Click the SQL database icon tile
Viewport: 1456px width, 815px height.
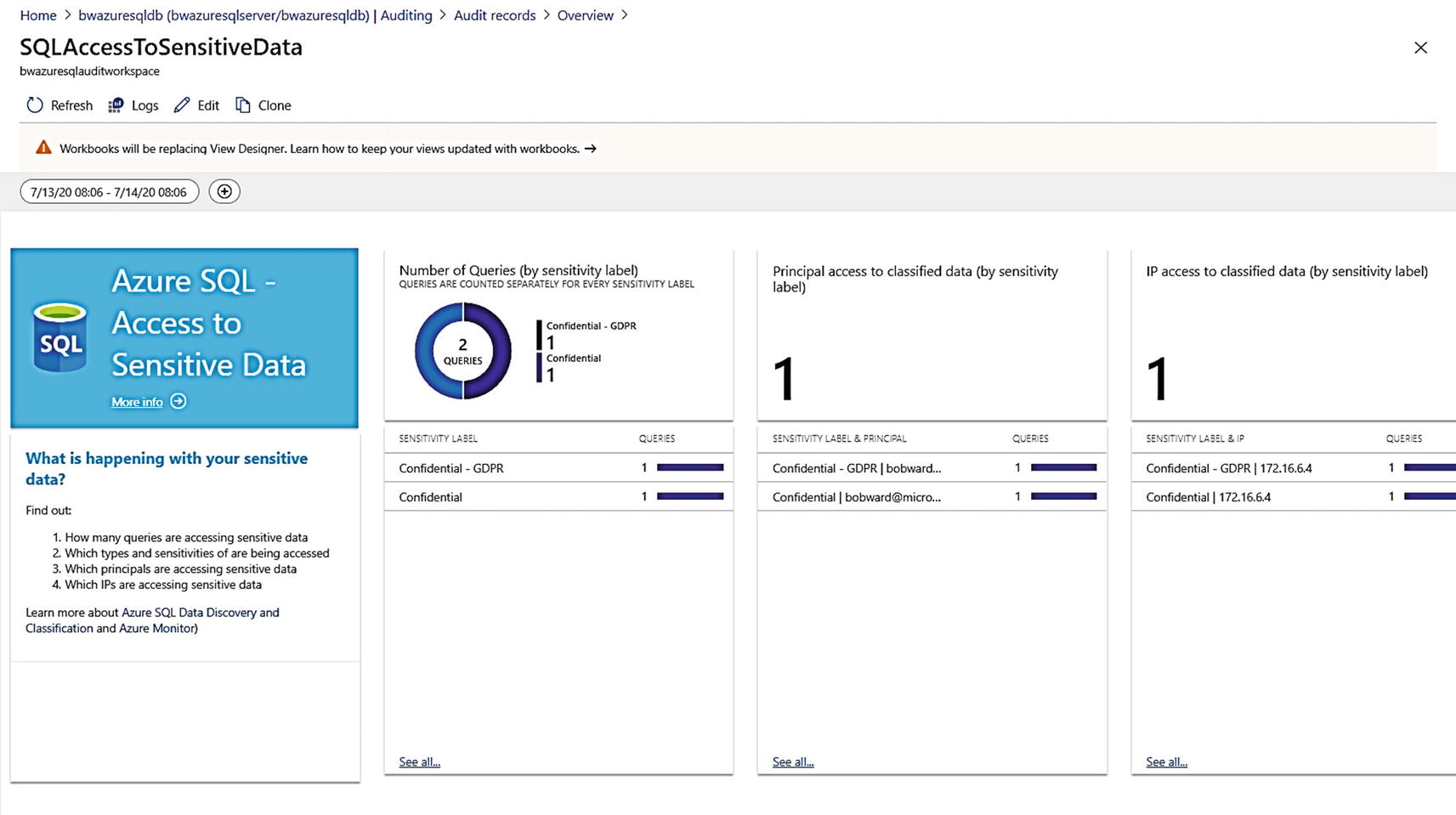[60, 337]
